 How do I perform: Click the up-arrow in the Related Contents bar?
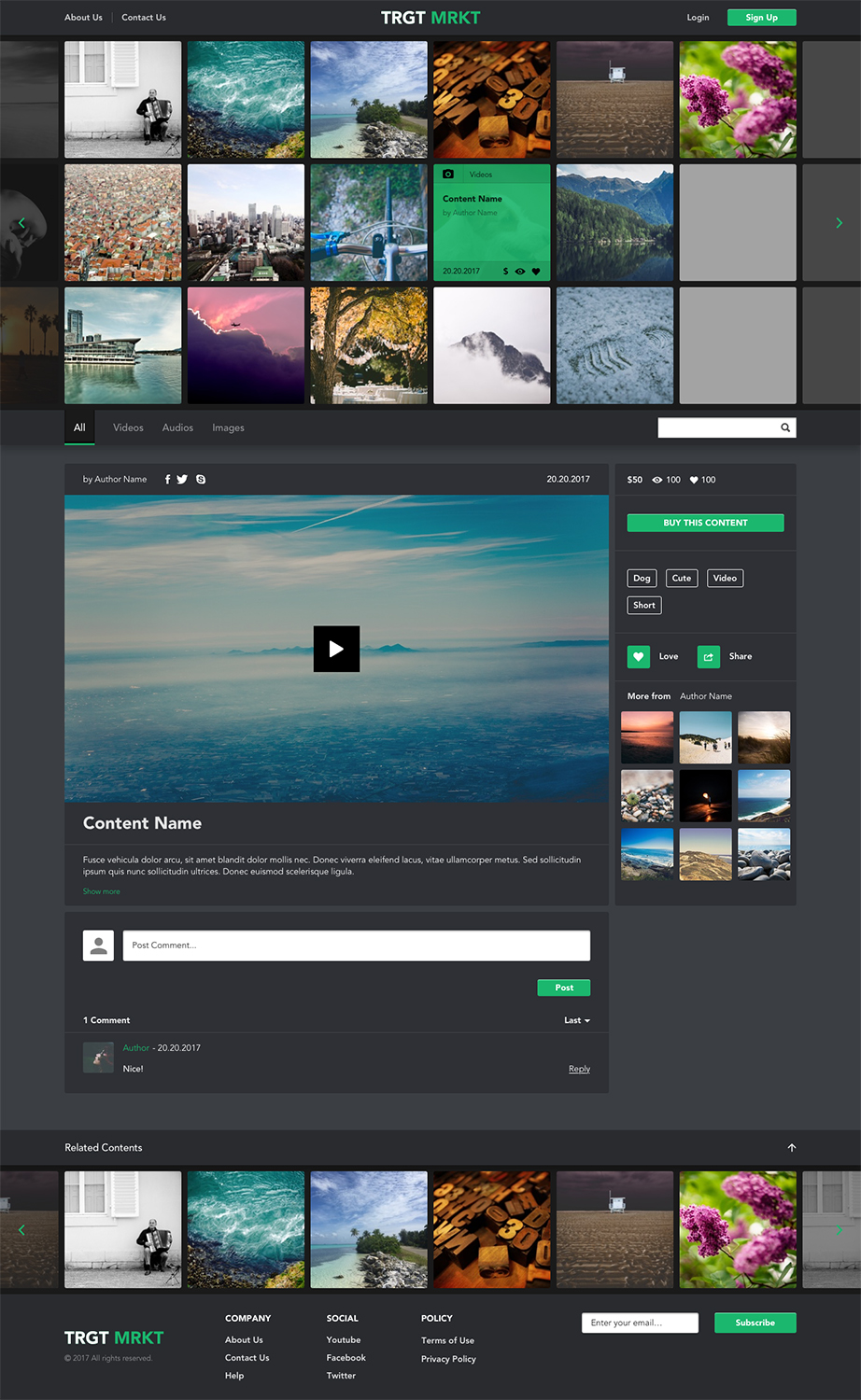point(792,1147)
